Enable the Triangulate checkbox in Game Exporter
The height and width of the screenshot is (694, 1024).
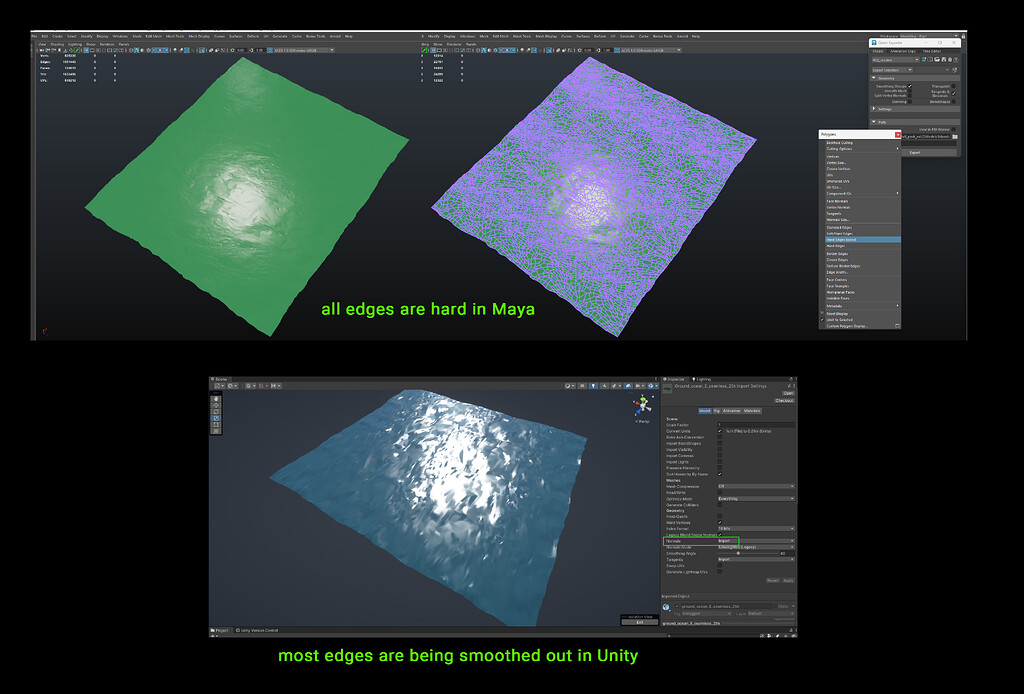953,85
